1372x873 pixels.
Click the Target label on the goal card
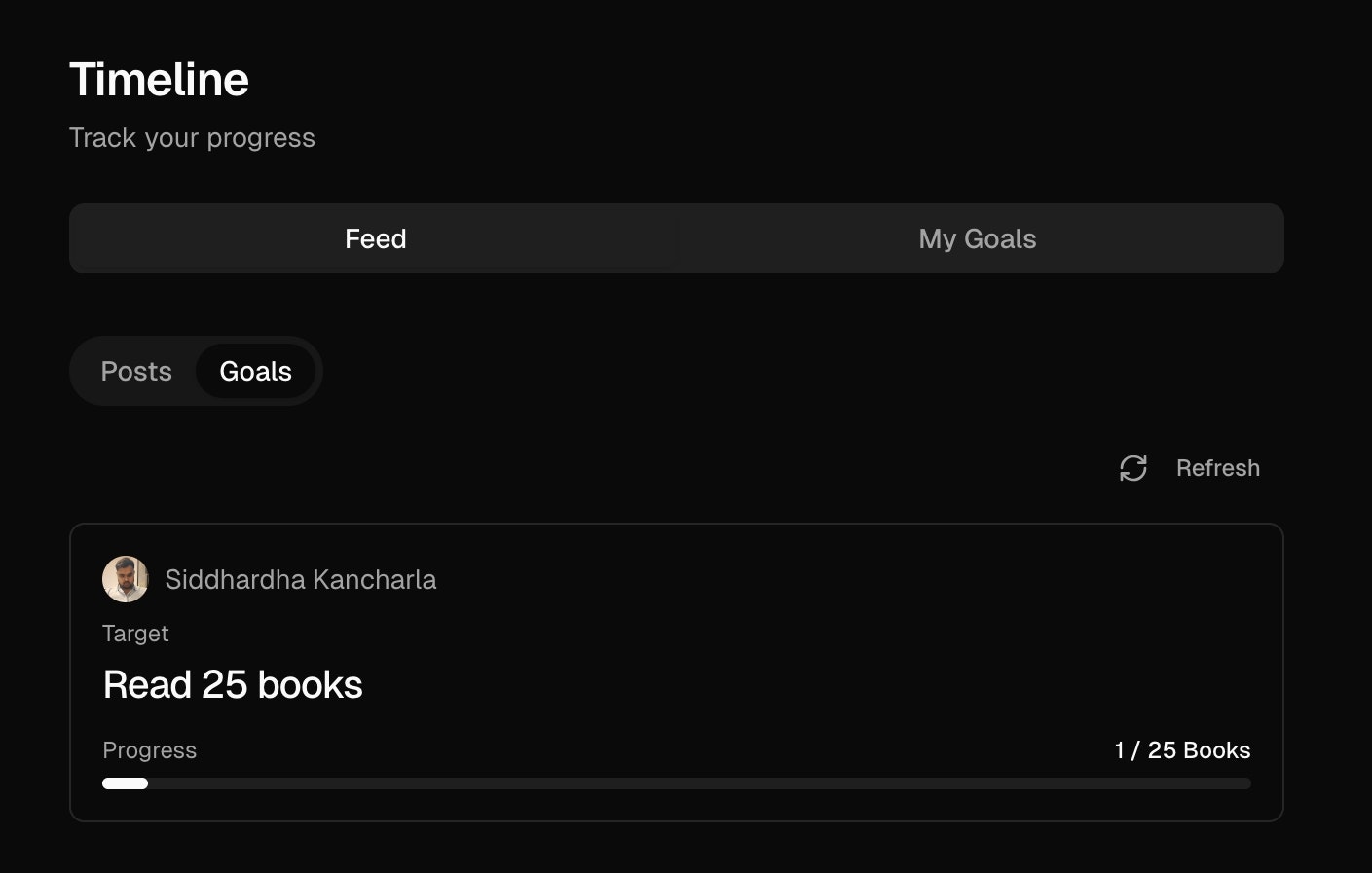(x=135, y=633)
